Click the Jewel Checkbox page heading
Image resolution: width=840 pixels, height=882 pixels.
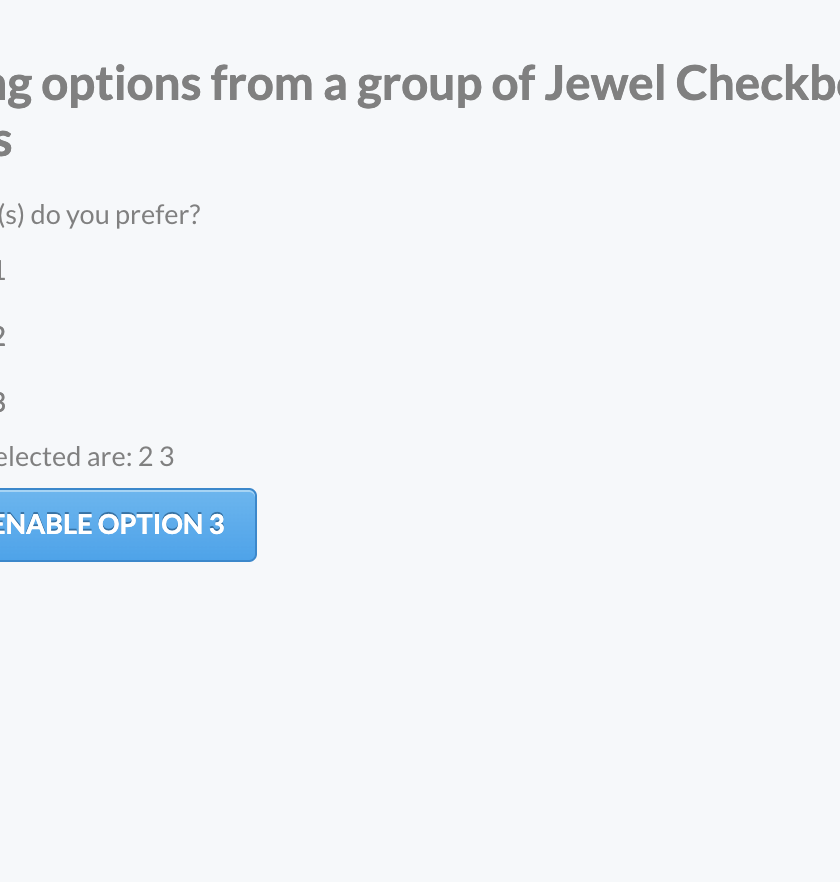tap(420, 85)
